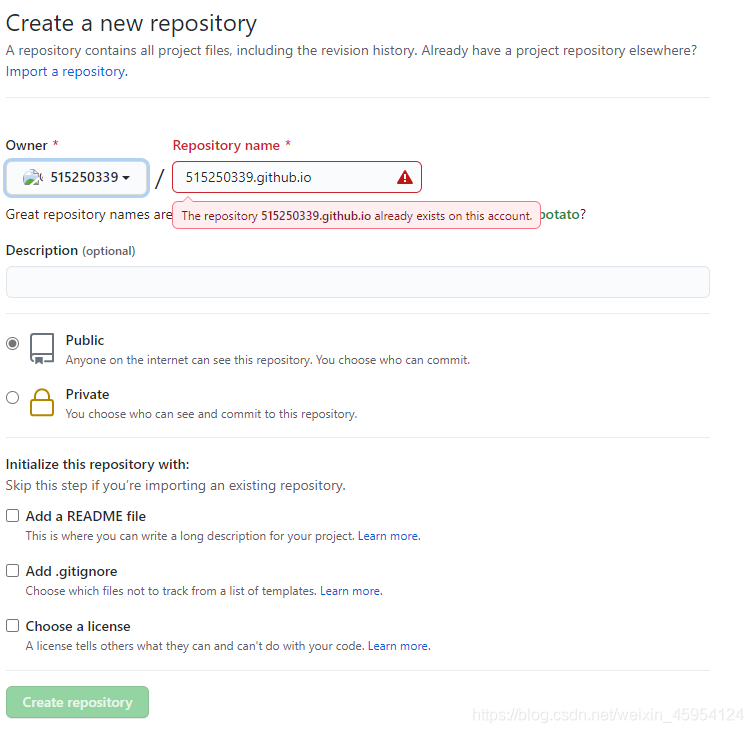The image size is (753, 733).
Task: Select the Private radio button
Action: [12, 397]
